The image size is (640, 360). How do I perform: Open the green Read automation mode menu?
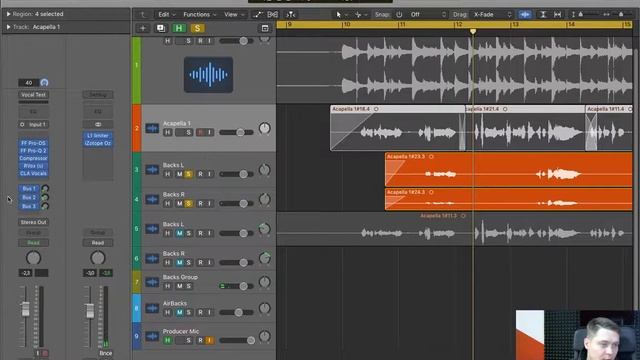coord(33,242)
